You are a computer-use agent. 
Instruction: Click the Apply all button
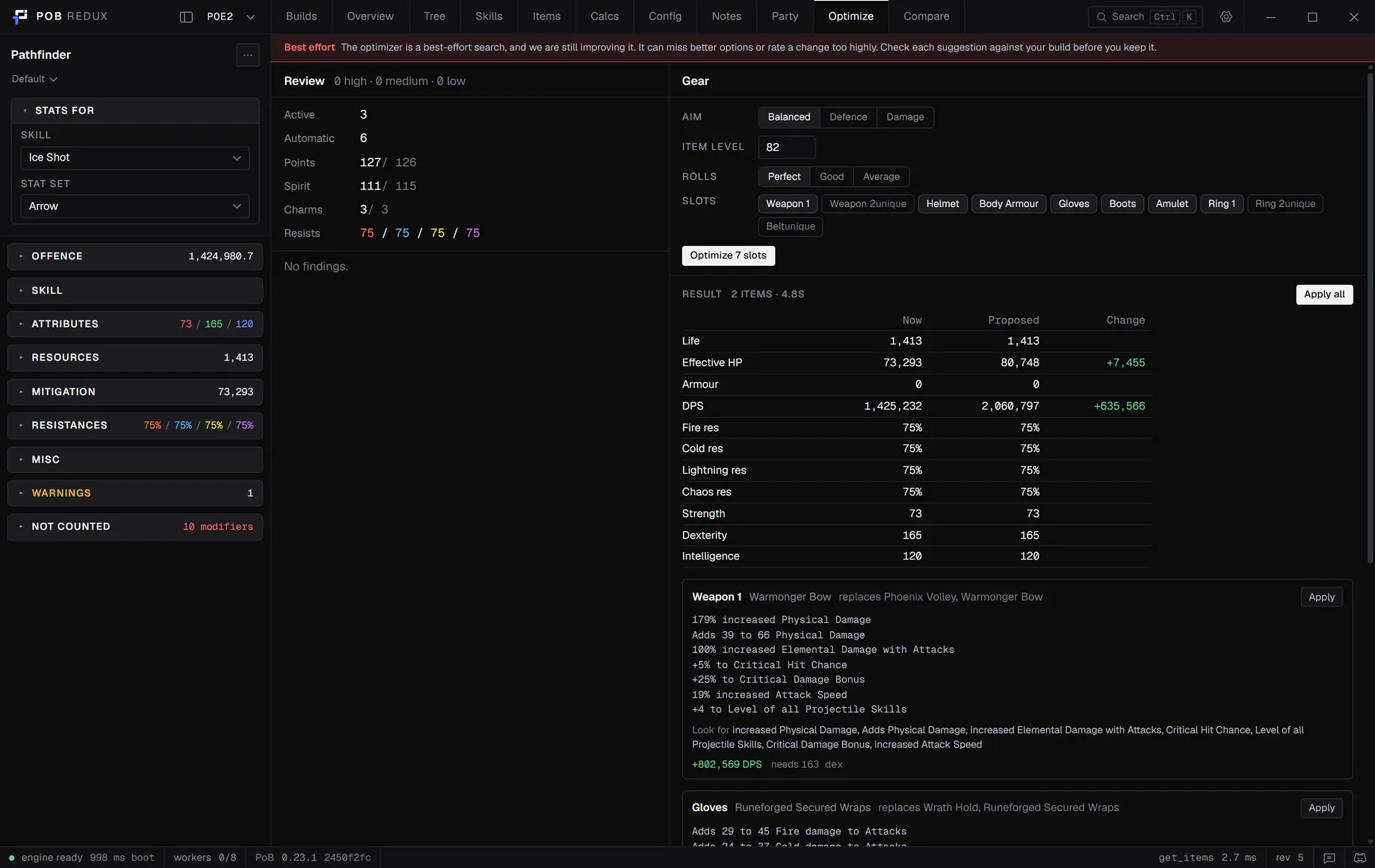[x=1323, y=294]
